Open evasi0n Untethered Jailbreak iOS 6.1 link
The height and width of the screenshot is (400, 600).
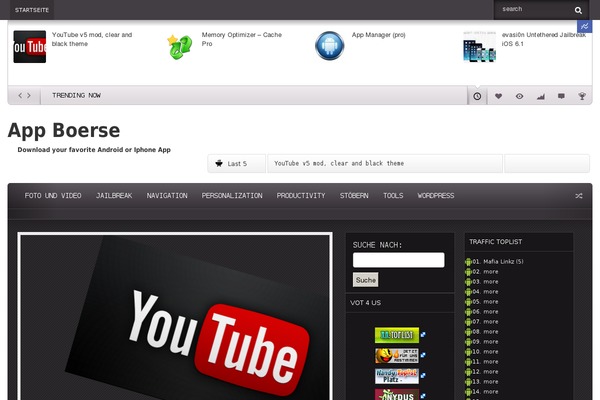544,39
